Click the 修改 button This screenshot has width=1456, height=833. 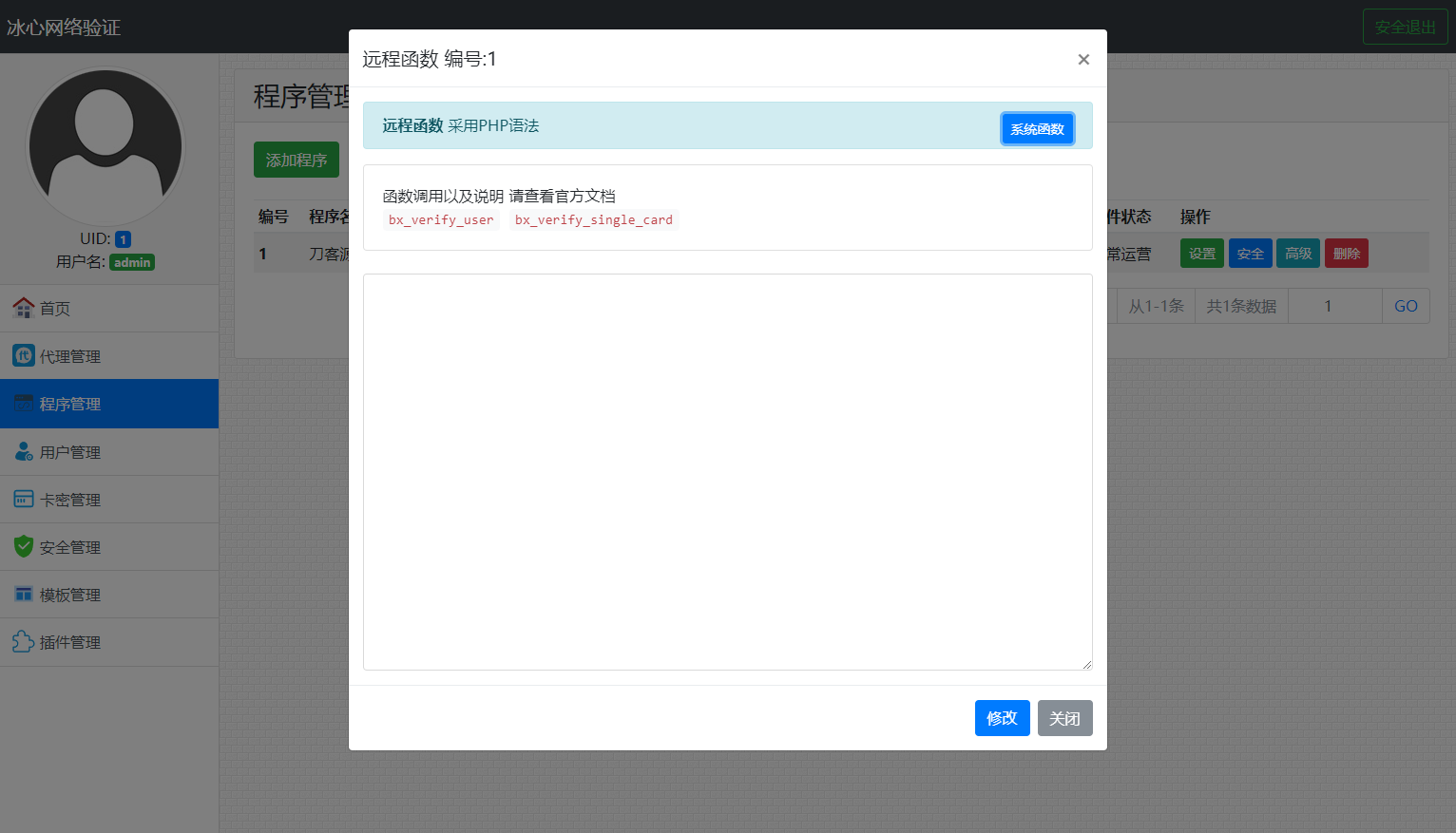[1003, 718]
